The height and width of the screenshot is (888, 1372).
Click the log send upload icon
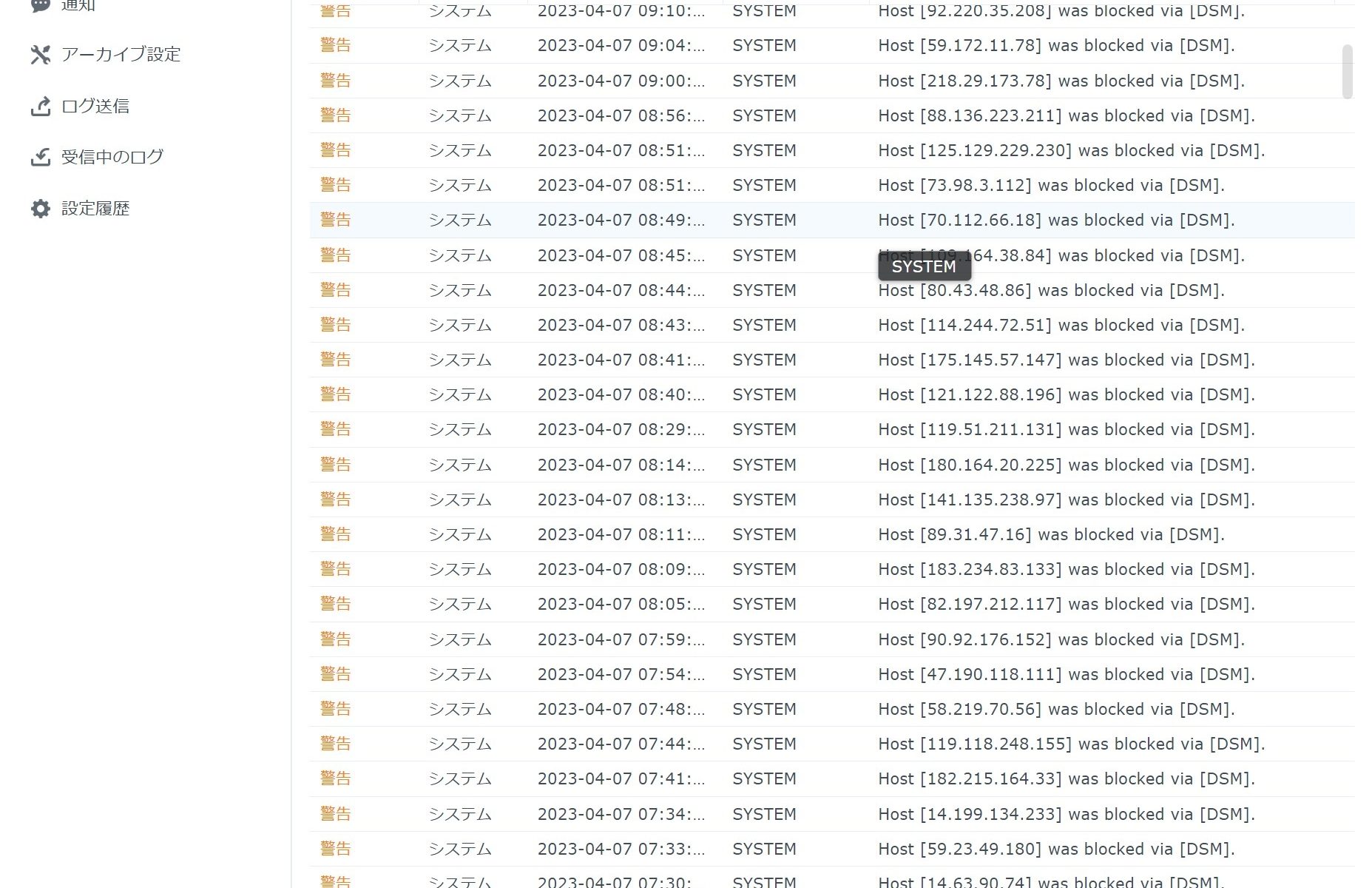point(40,106)
